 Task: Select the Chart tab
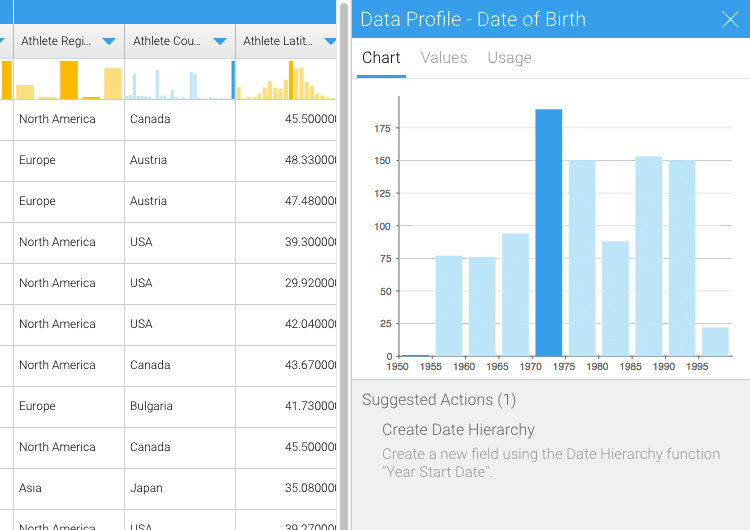pos(381,58)
